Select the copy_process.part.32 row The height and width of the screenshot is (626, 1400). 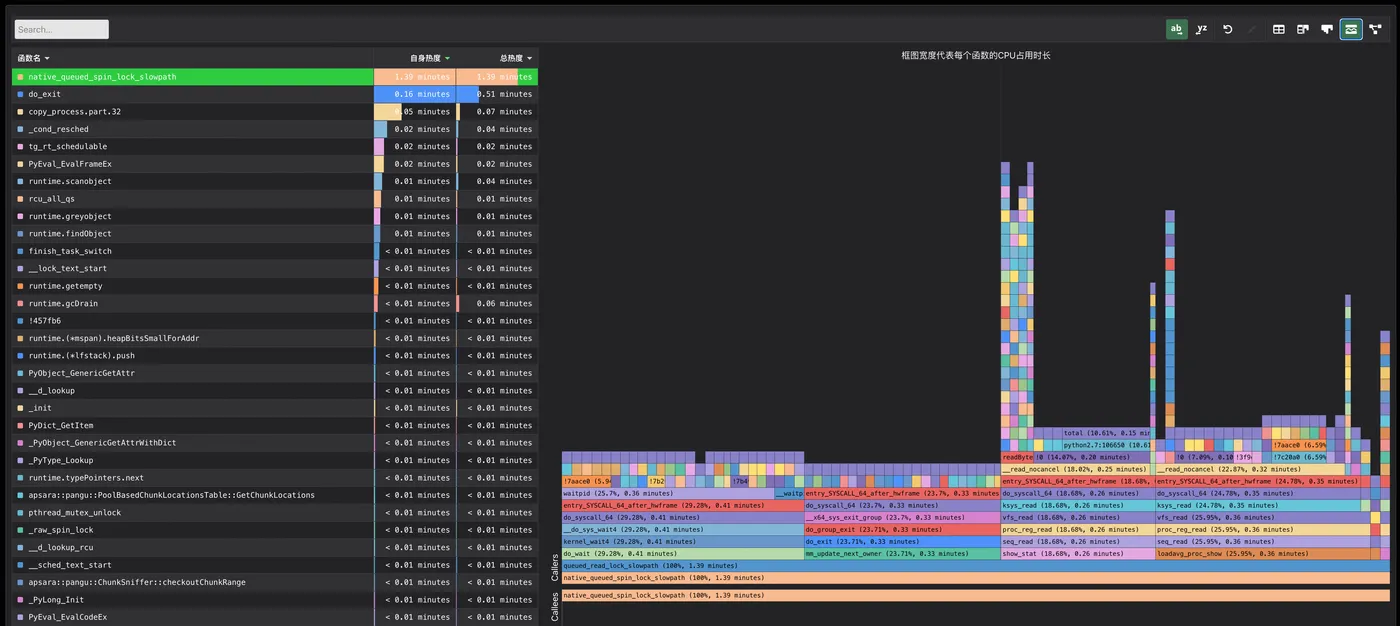pyautogui.click(x=275, y=112)
